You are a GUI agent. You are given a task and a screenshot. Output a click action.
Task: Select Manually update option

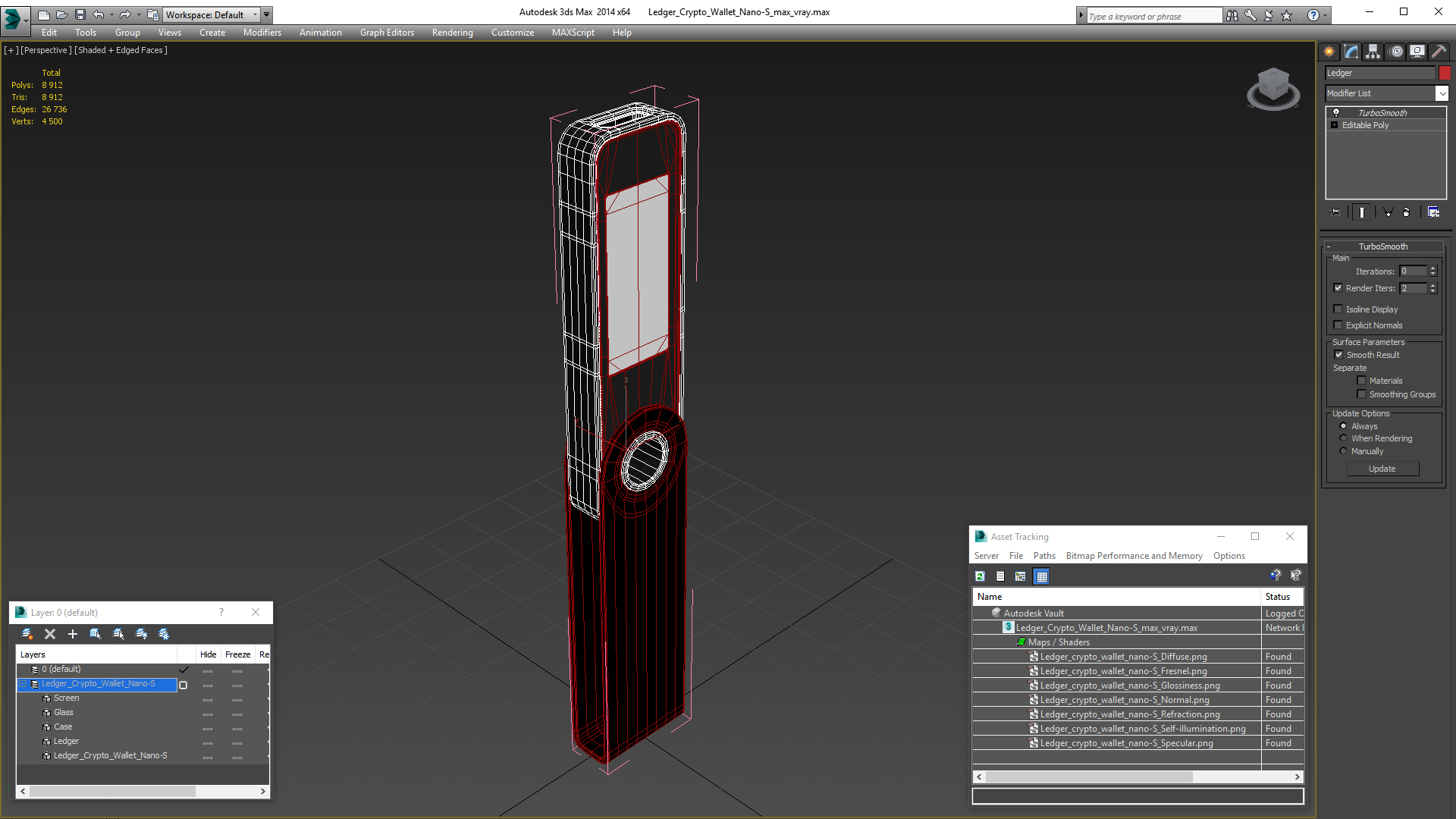tap(1343, 451)
